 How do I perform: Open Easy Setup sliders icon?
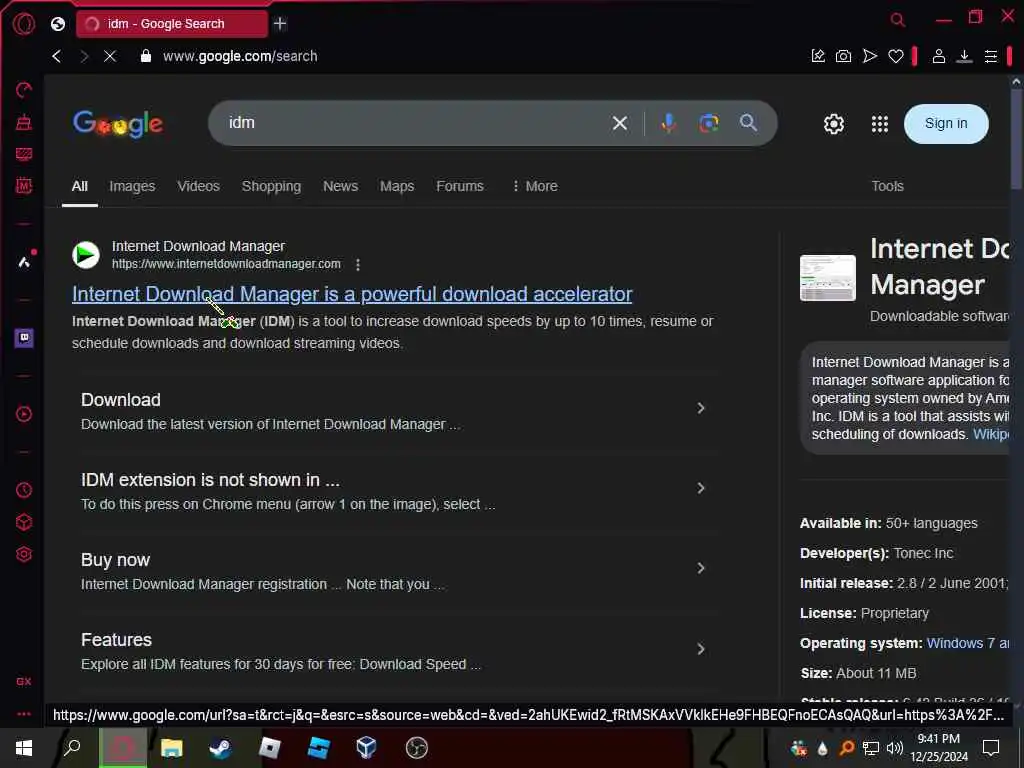991,57
